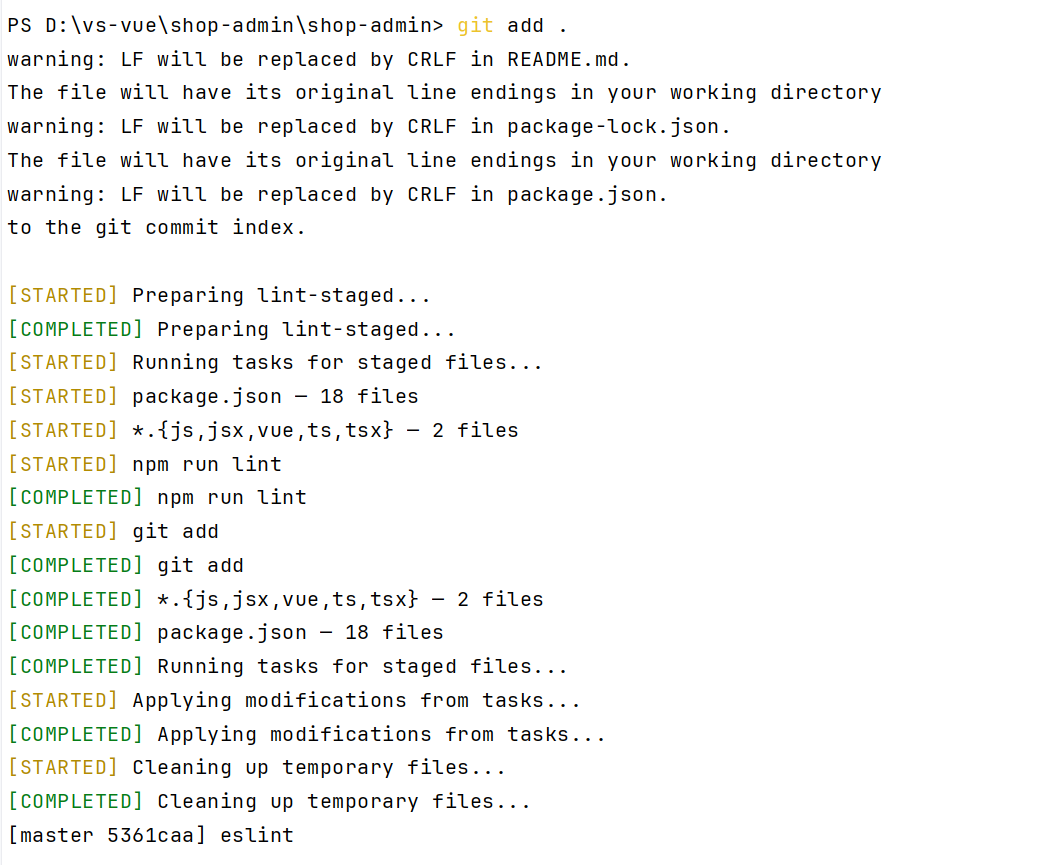
Task: Click the COMPLETED Cleaning up temporary files line
Action: (268, 802)
